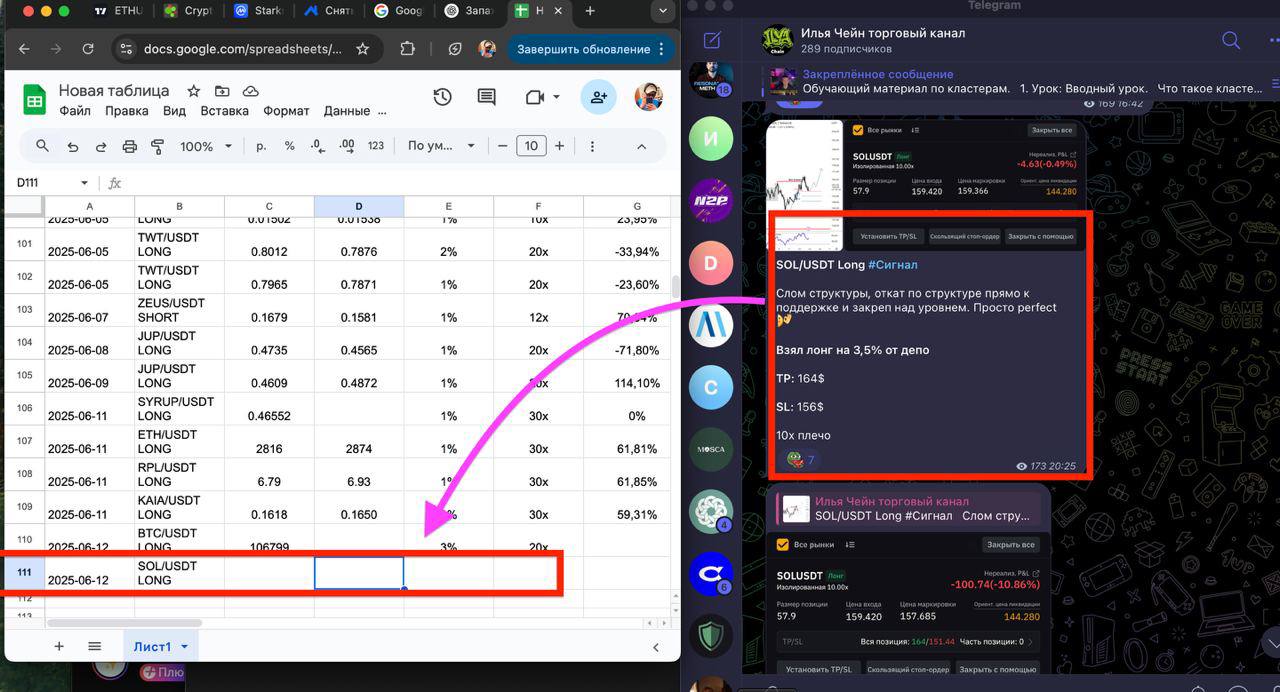
Task: Search in Telegram channel with magnifier
Action: click(1231, 40)
